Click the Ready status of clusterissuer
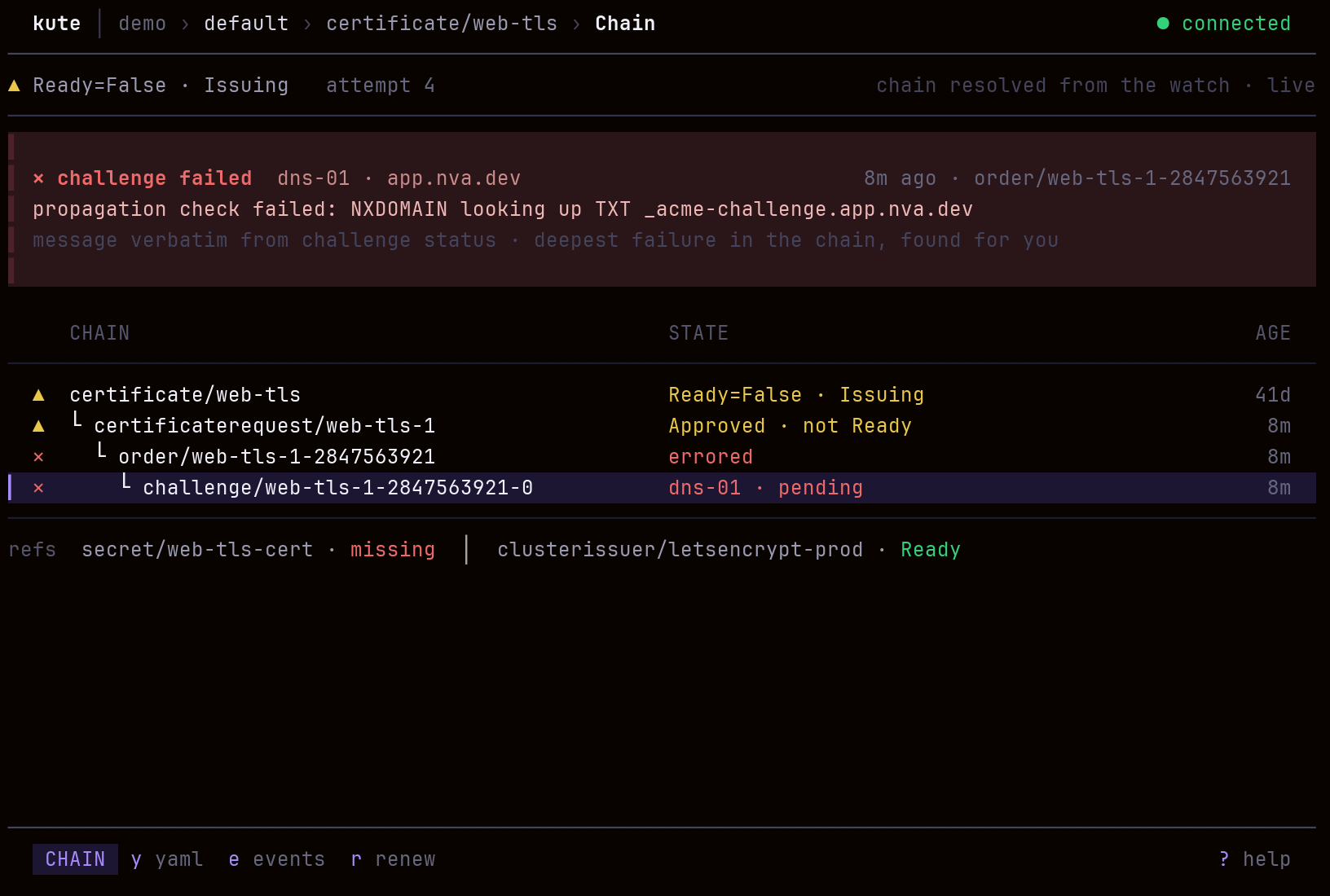The width and height of the screenshot is (1330, 896). [x=931, y=550]
